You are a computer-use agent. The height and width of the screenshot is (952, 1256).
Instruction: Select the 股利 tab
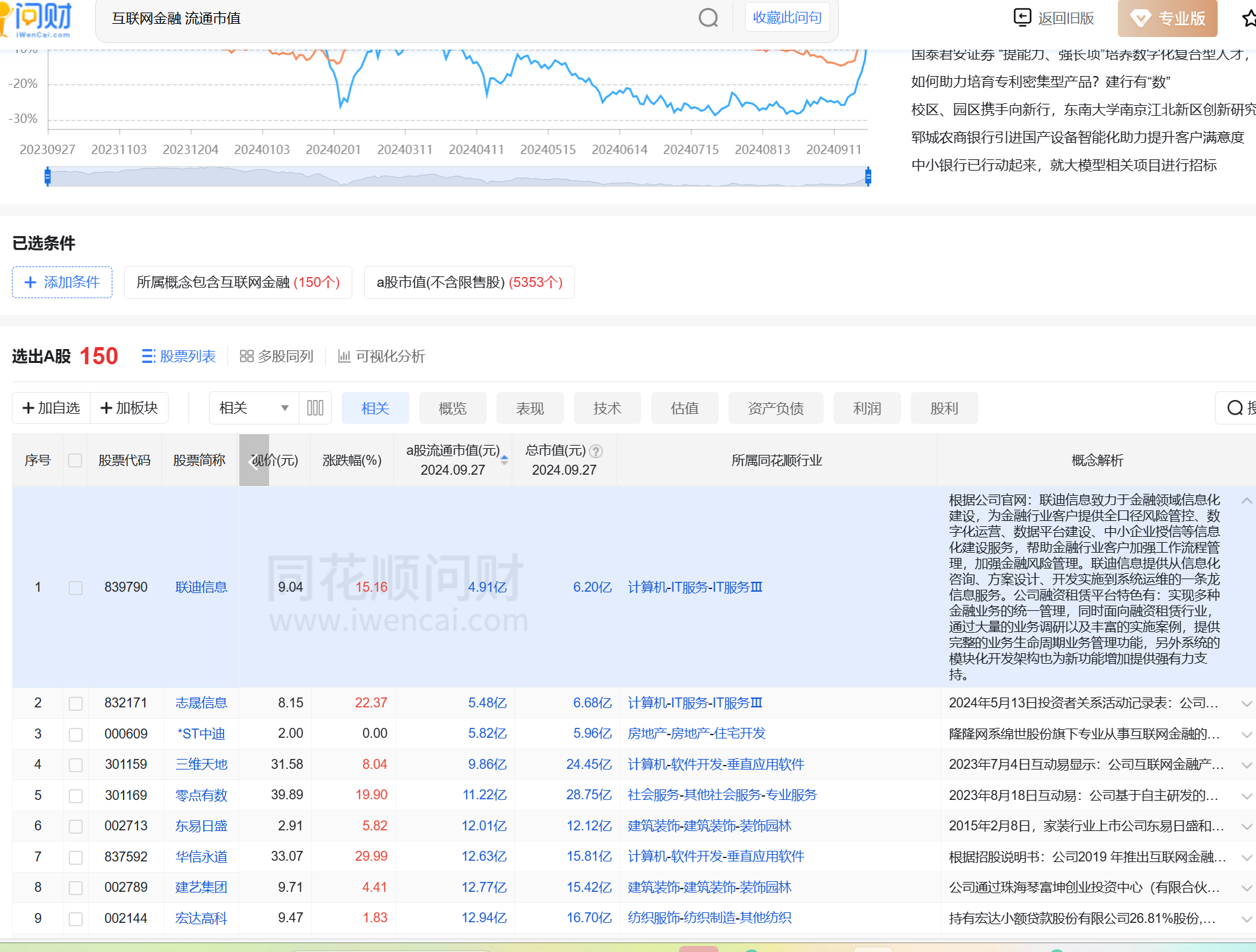pos(945,408)
